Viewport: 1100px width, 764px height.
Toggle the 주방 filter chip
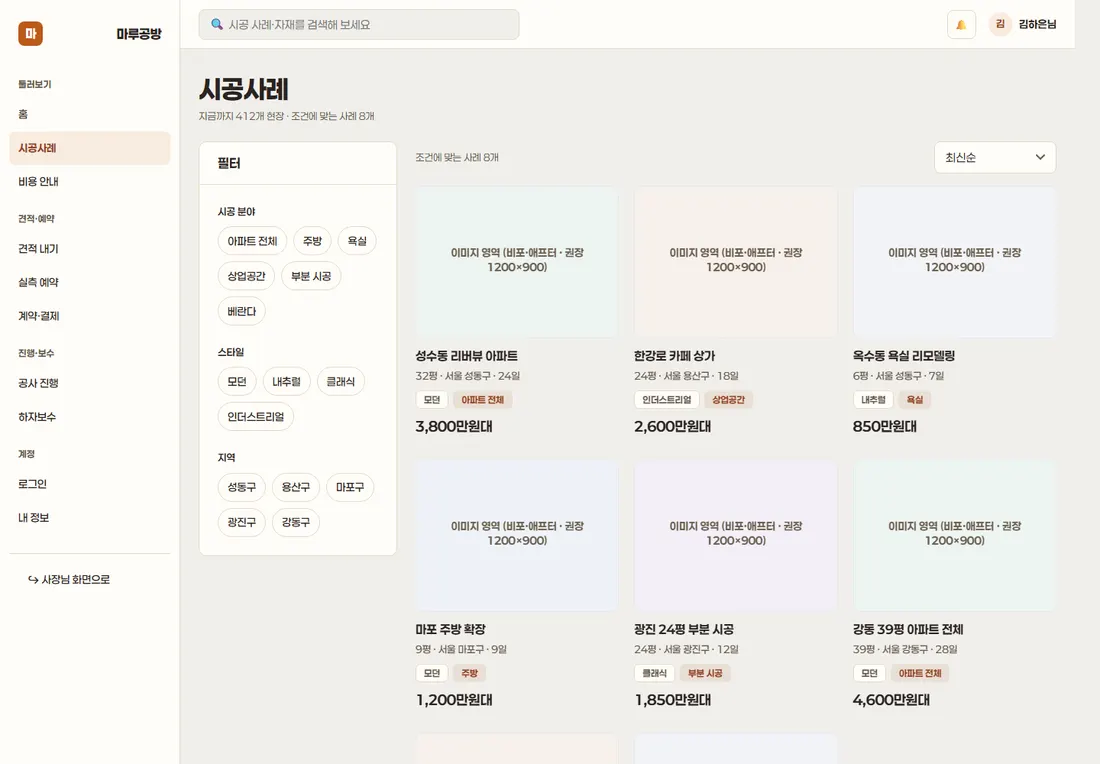[x=312, y=241]
